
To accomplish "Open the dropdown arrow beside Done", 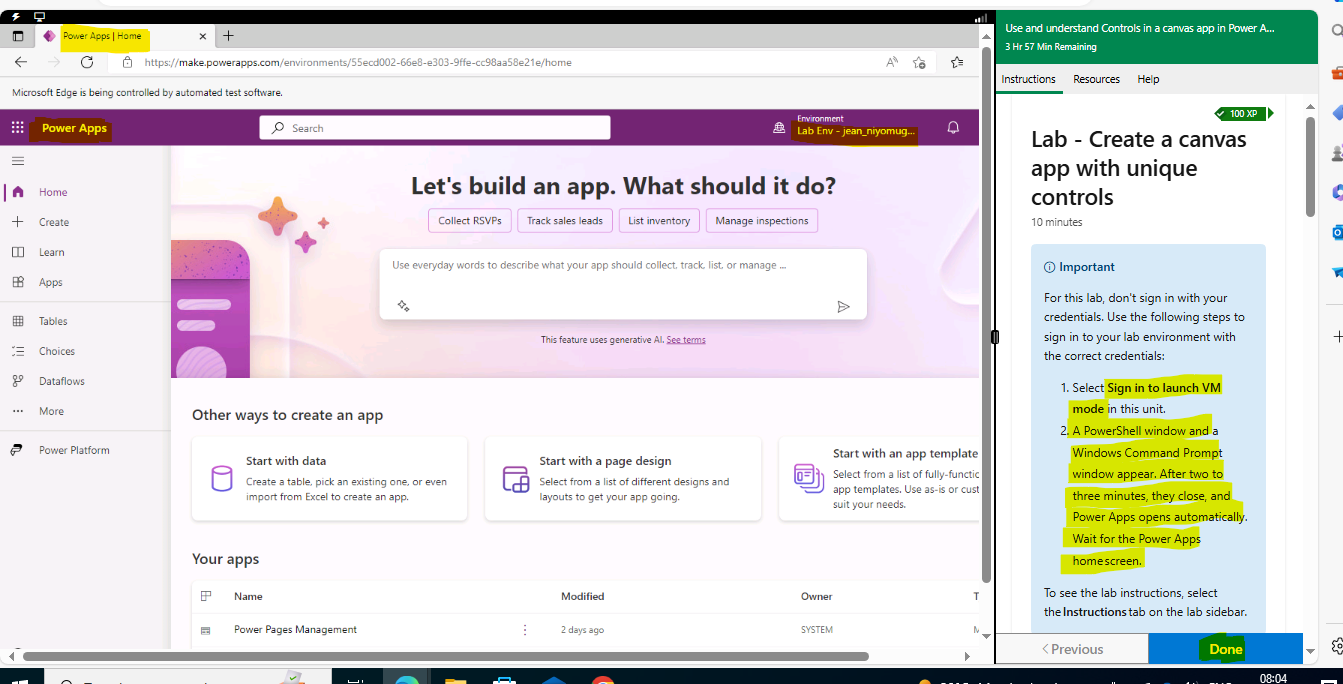I will click(x=1310, y=651).
